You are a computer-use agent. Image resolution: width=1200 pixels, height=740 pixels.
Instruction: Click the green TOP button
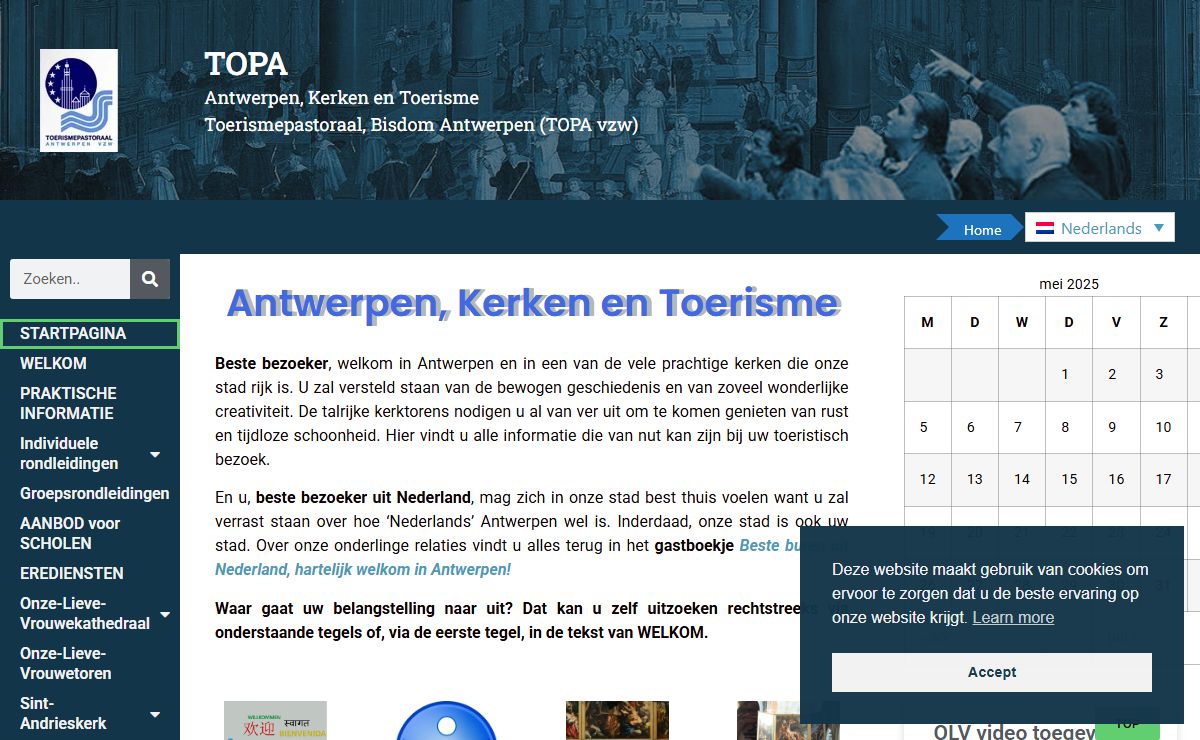[1127, 724]
